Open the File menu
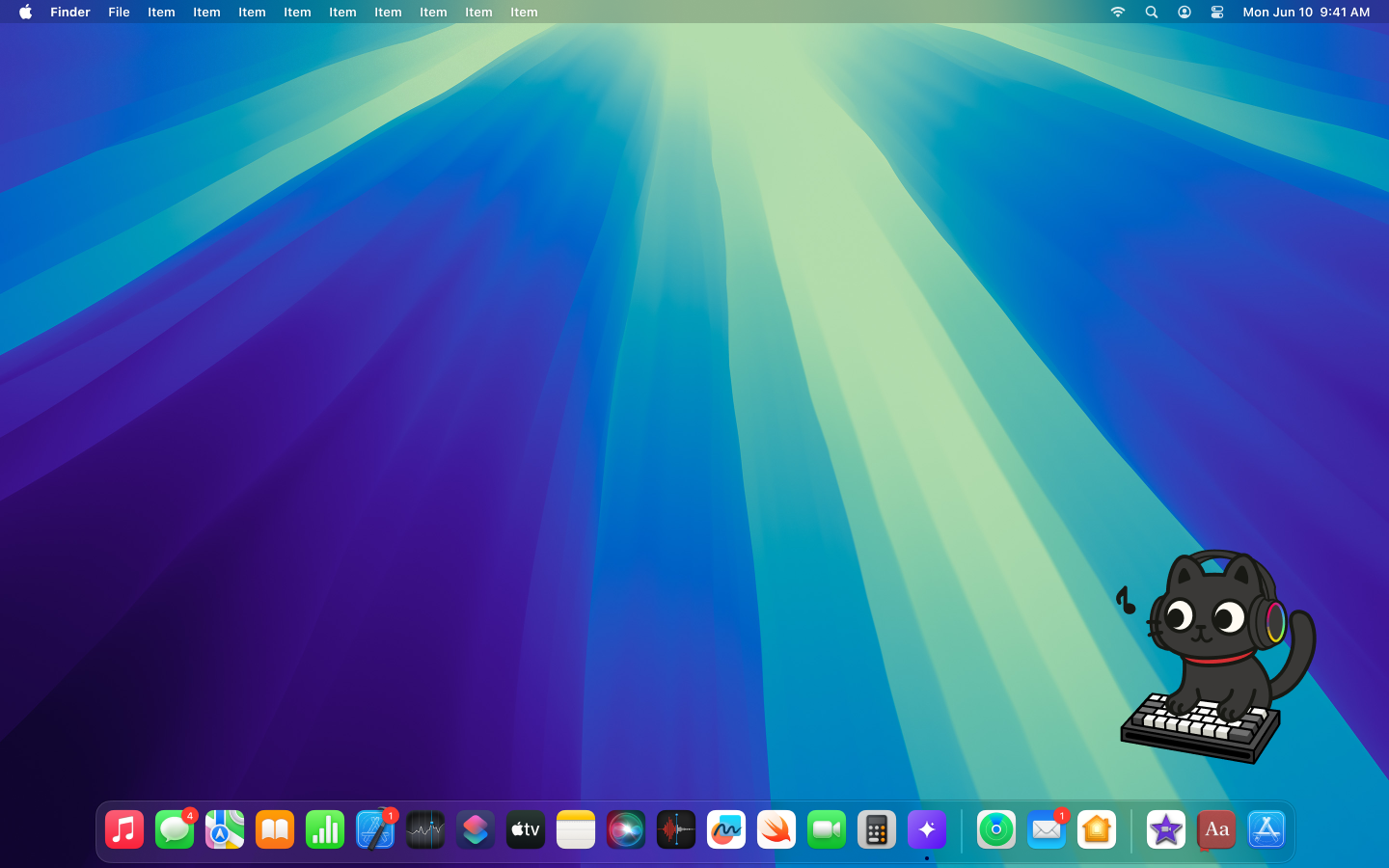Screen dimensions: 1389x868 (119, 12)
